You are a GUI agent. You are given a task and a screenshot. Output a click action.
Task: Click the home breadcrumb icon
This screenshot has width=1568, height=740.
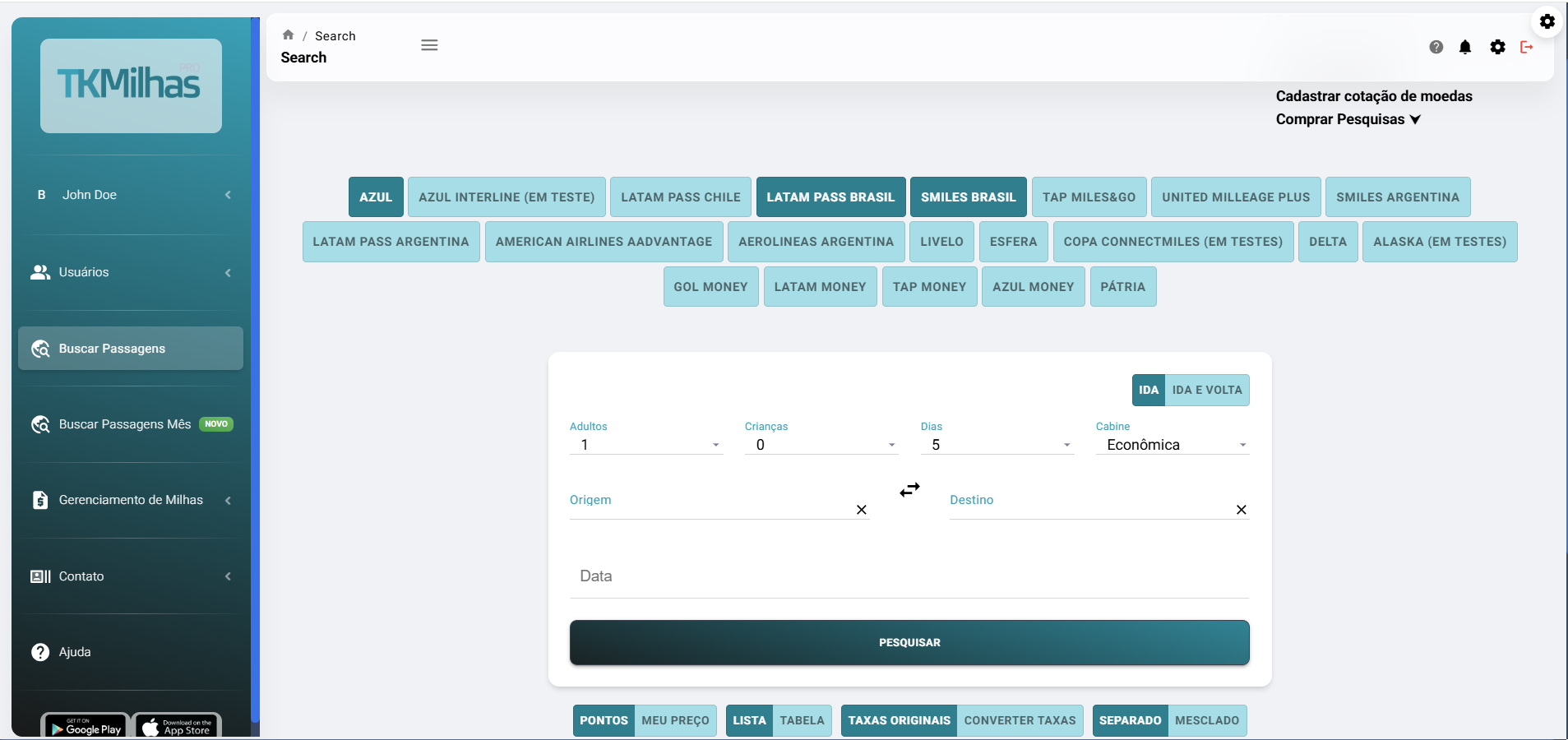(x=288, y=35)
